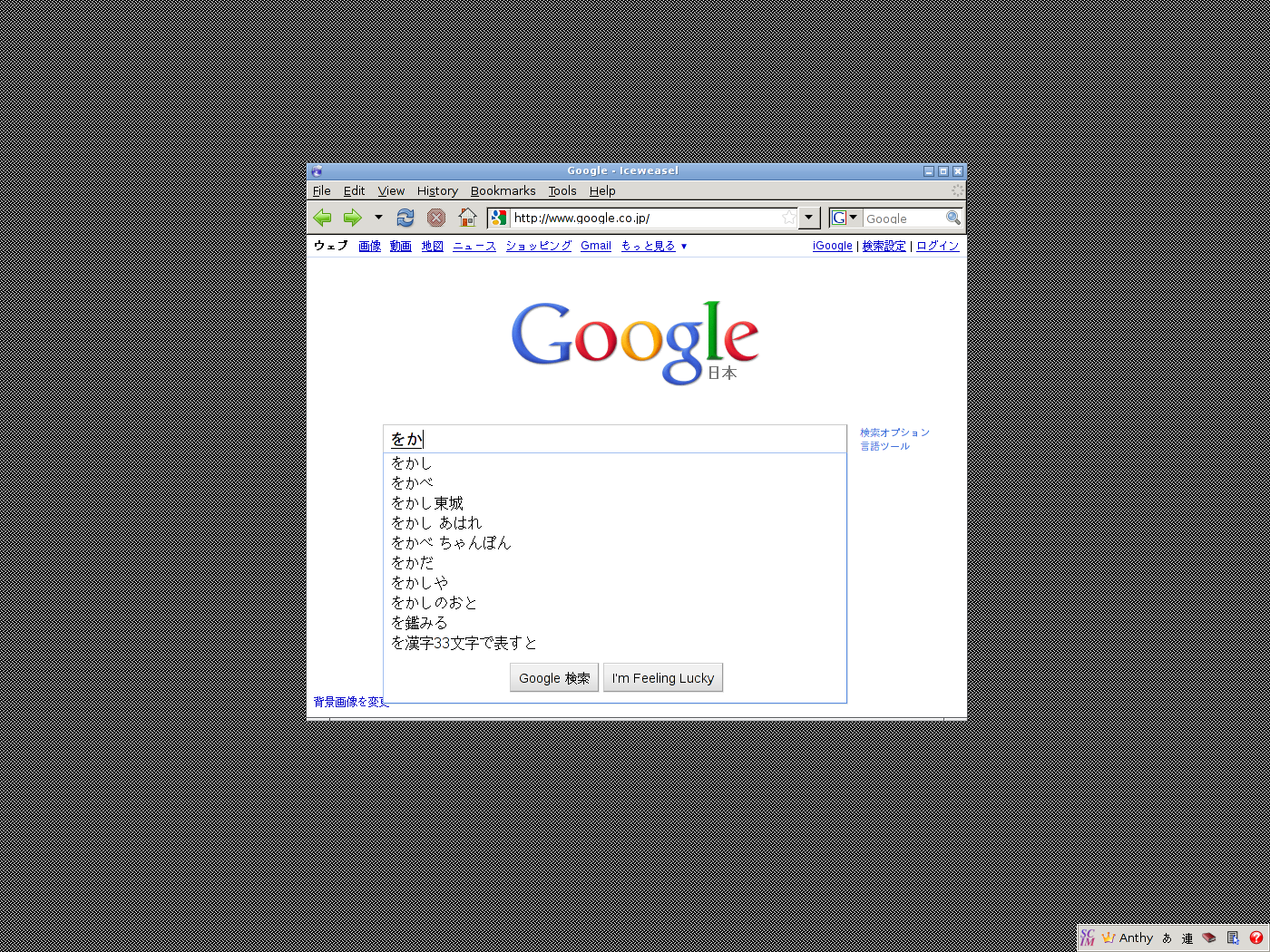Screen dimensions: 1270x952
Task: Open the ショッピング link
Action: [539, 246]
